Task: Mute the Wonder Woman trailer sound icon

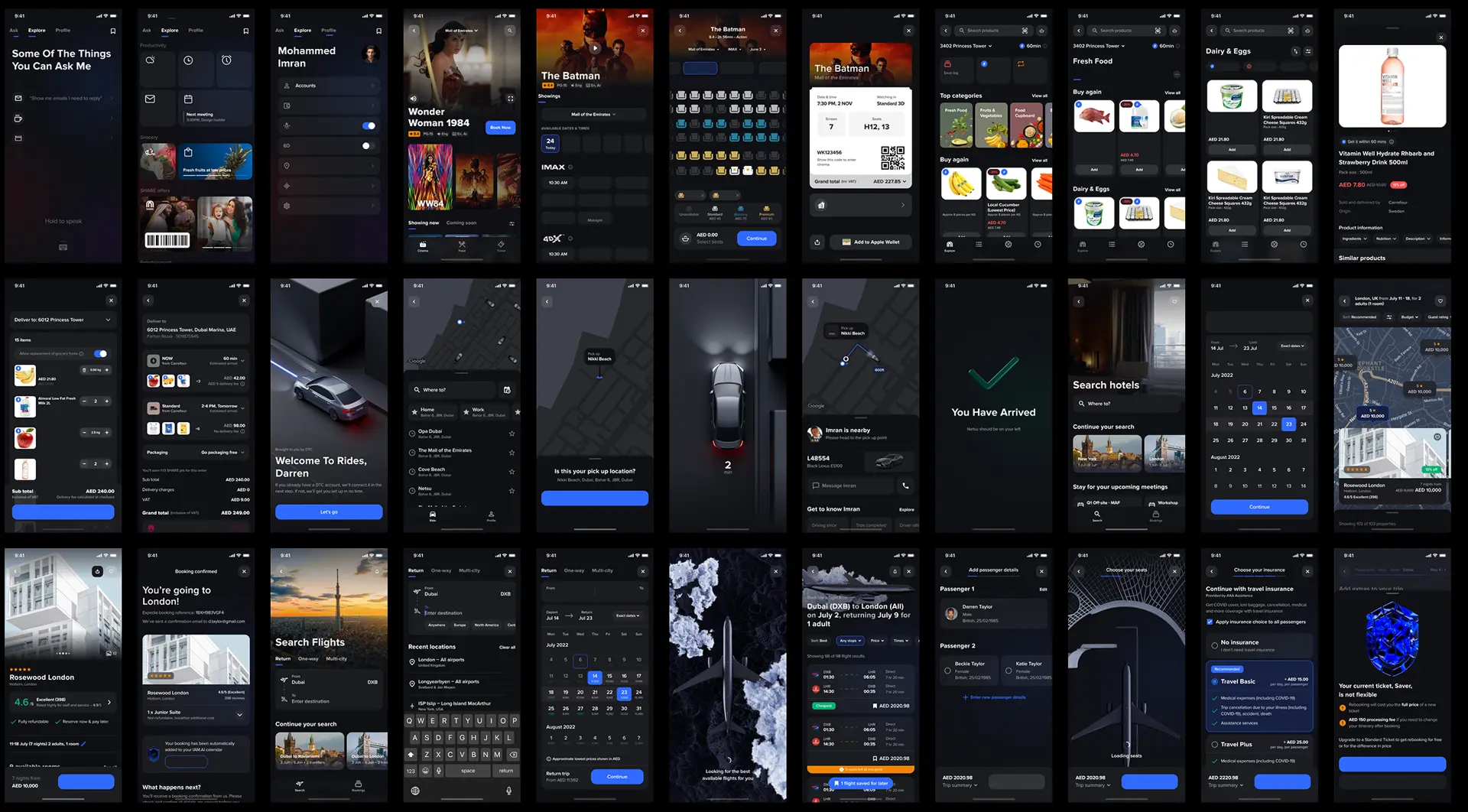Action: click(414, 98)
